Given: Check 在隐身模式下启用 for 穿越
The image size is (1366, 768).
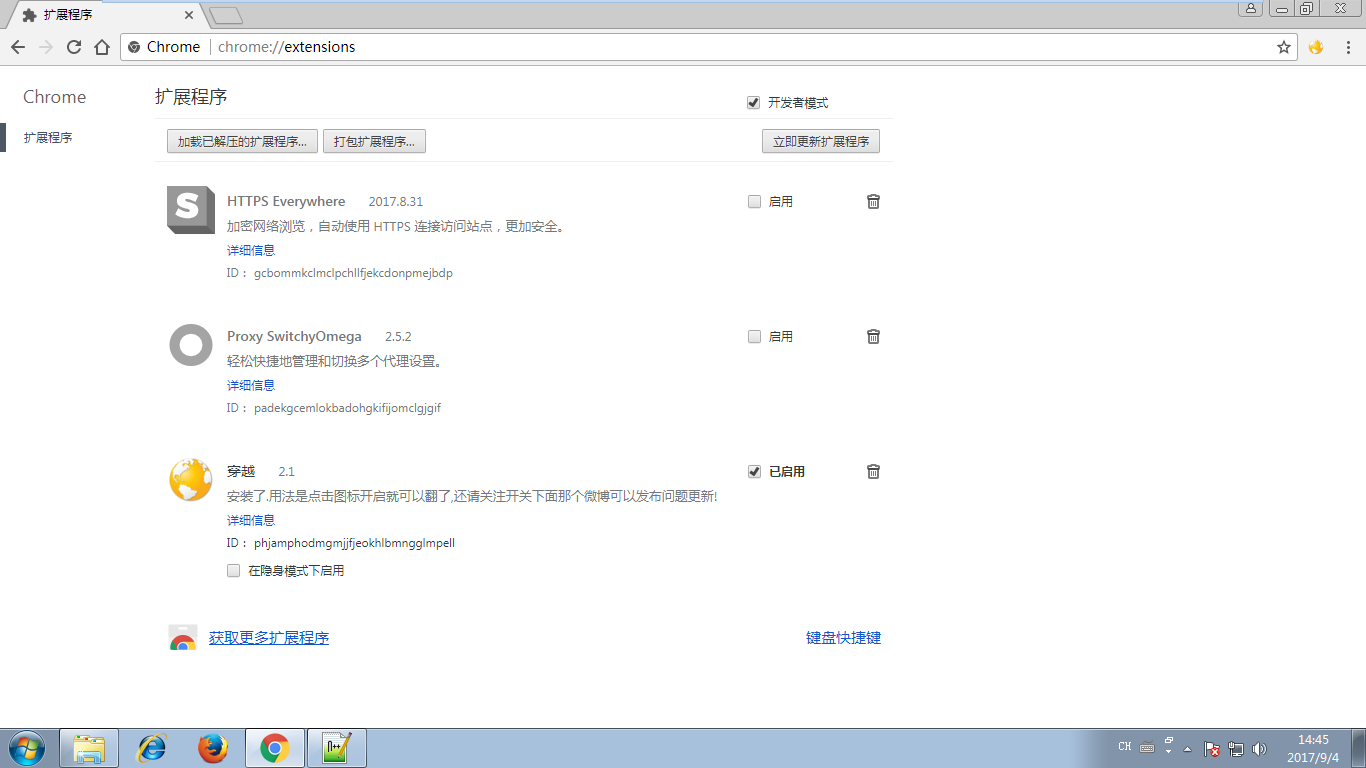Looking at the screenshot, I should pos(233,571).
